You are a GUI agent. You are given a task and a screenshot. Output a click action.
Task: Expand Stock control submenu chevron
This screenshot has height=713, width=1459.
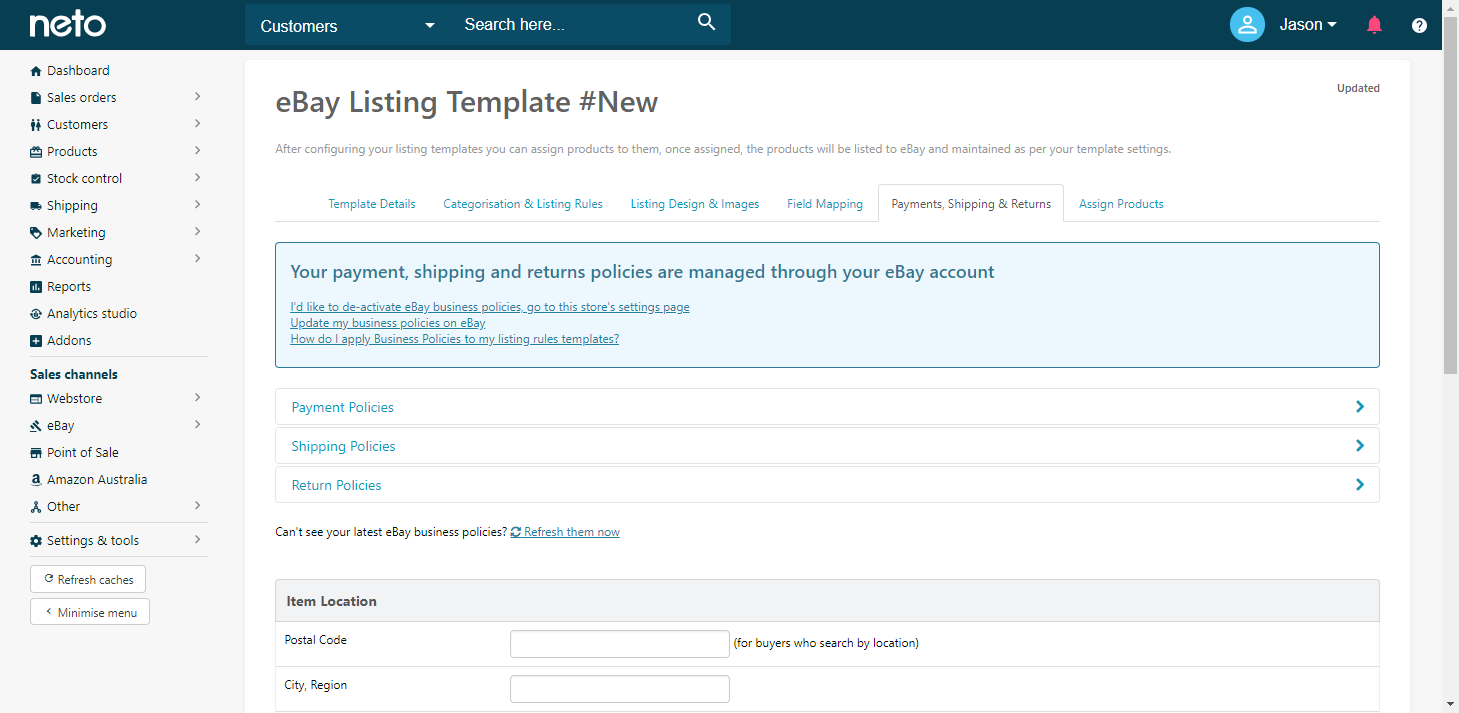(x=197, y=178)
